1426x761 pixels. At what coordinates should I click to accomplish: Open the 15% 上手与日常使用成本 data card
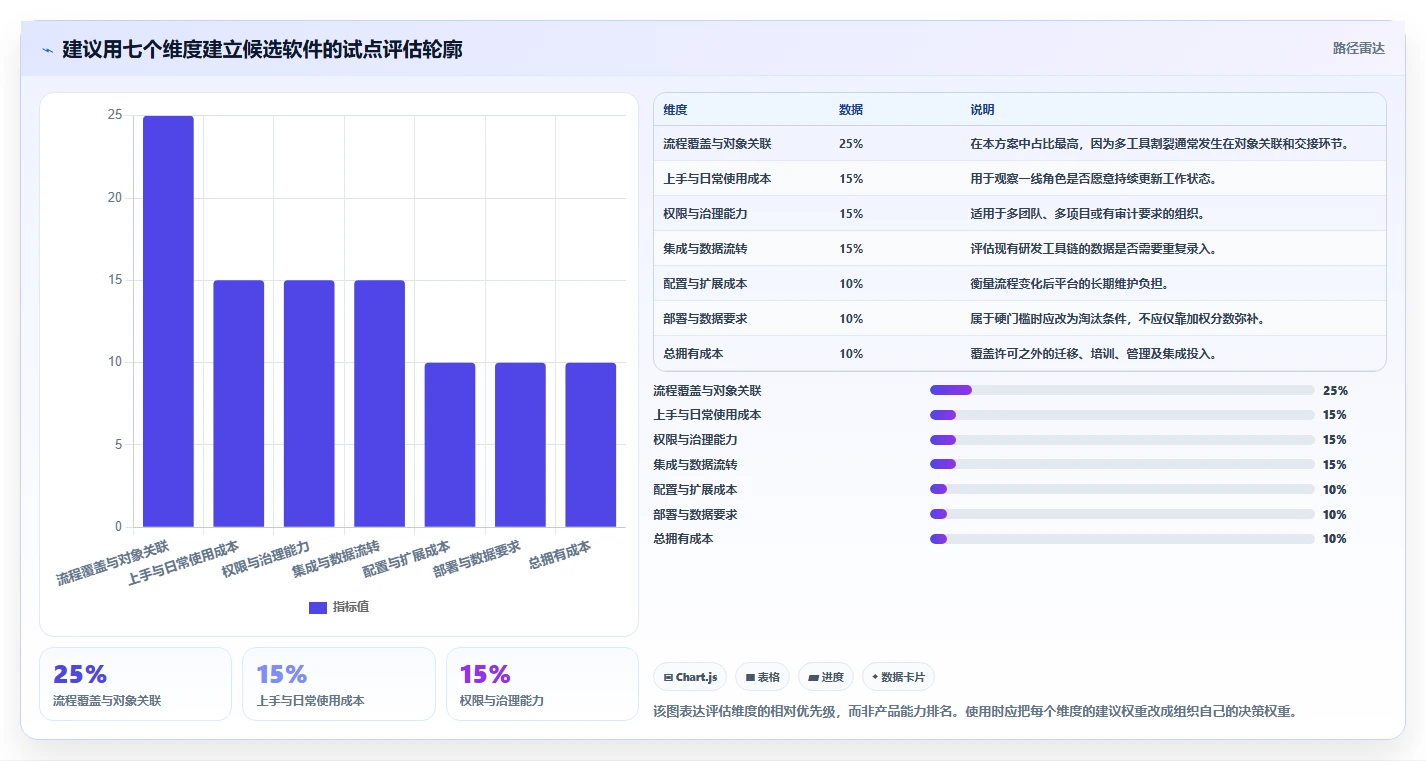tap(339, 684)
